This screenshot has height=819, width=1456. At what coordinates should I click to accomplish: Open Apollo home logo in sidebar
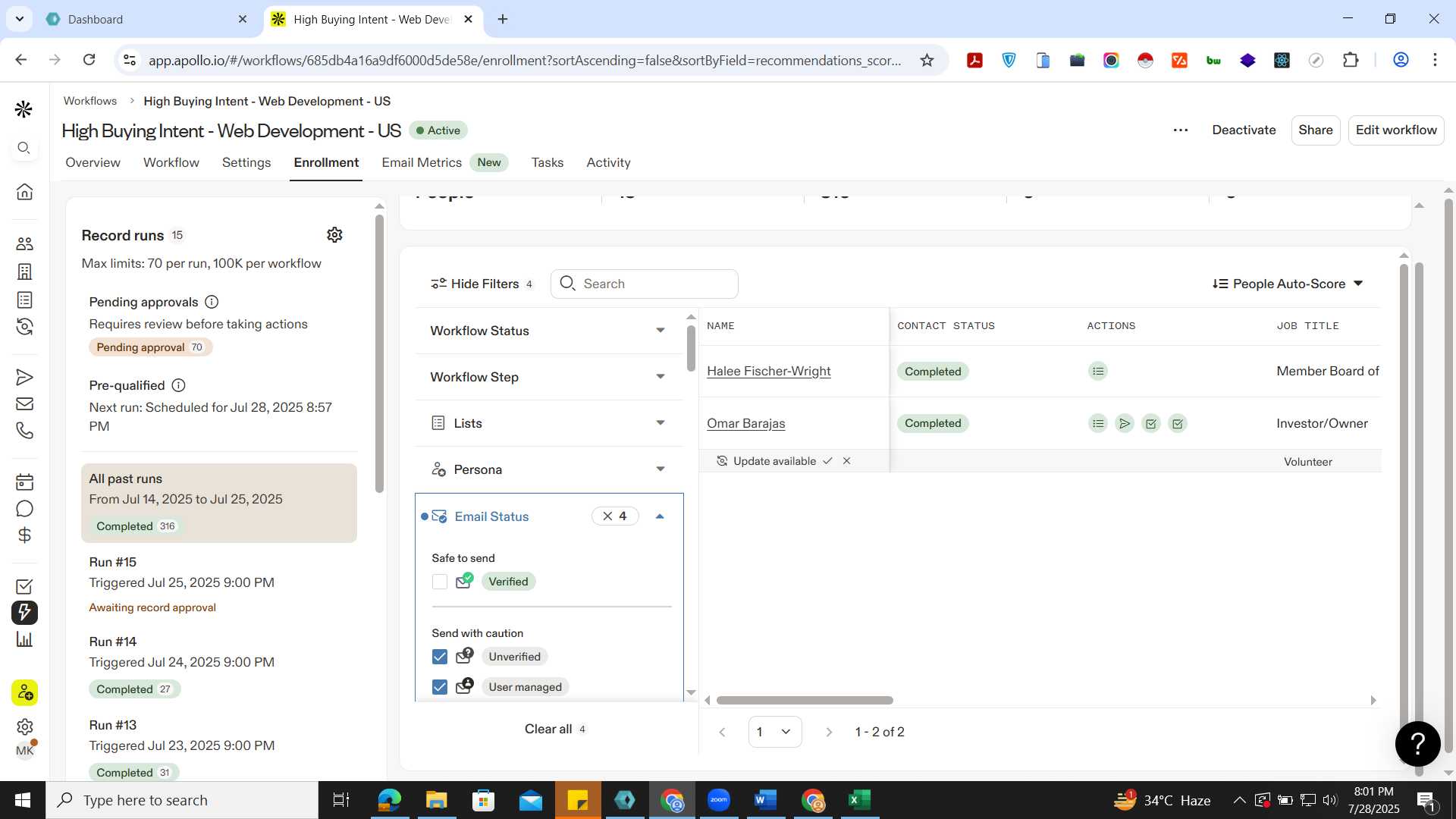click(x=24, y=109)
